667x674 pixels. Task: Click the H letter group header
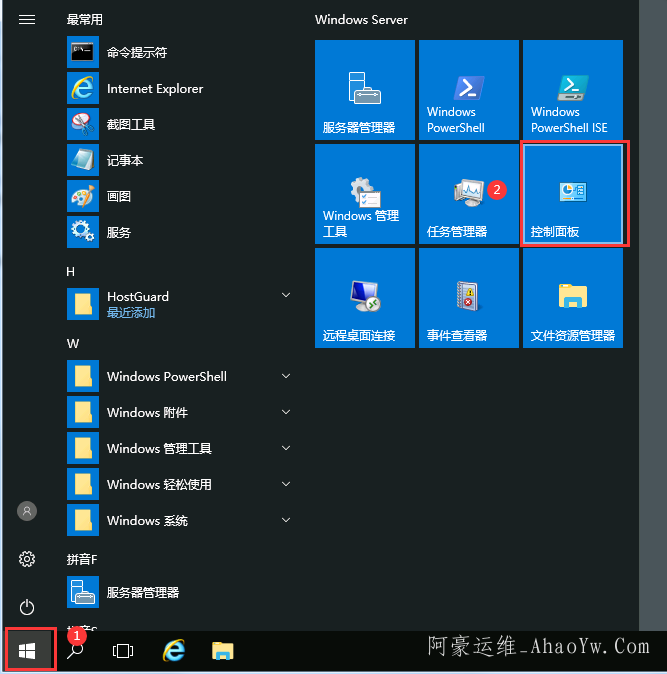70,272
